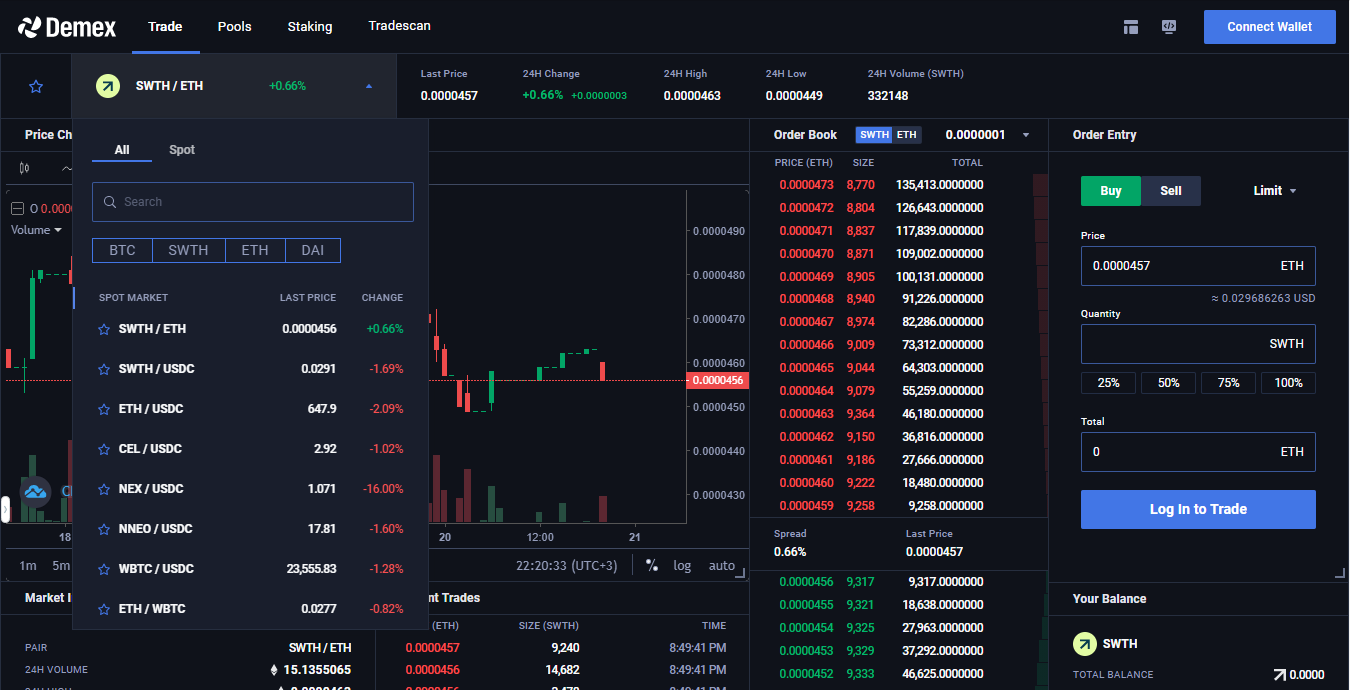Star the ETH / USDC market row
Viewport: 1350px width, 690px height.
(x=103, y=409)
